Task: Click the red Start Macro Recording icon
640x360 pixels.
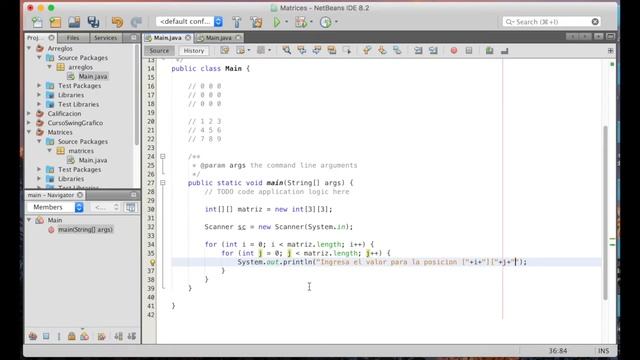Action: point(453,51)
